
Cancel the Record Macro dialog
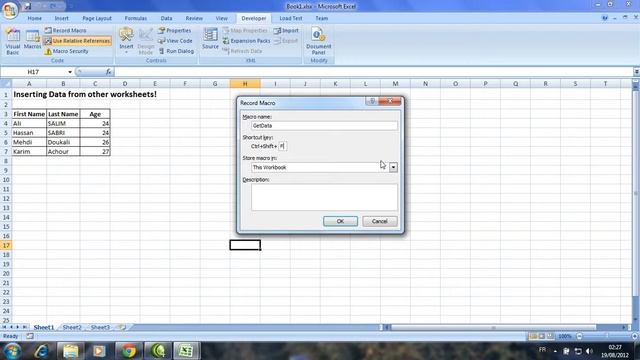tap(380, 221)
